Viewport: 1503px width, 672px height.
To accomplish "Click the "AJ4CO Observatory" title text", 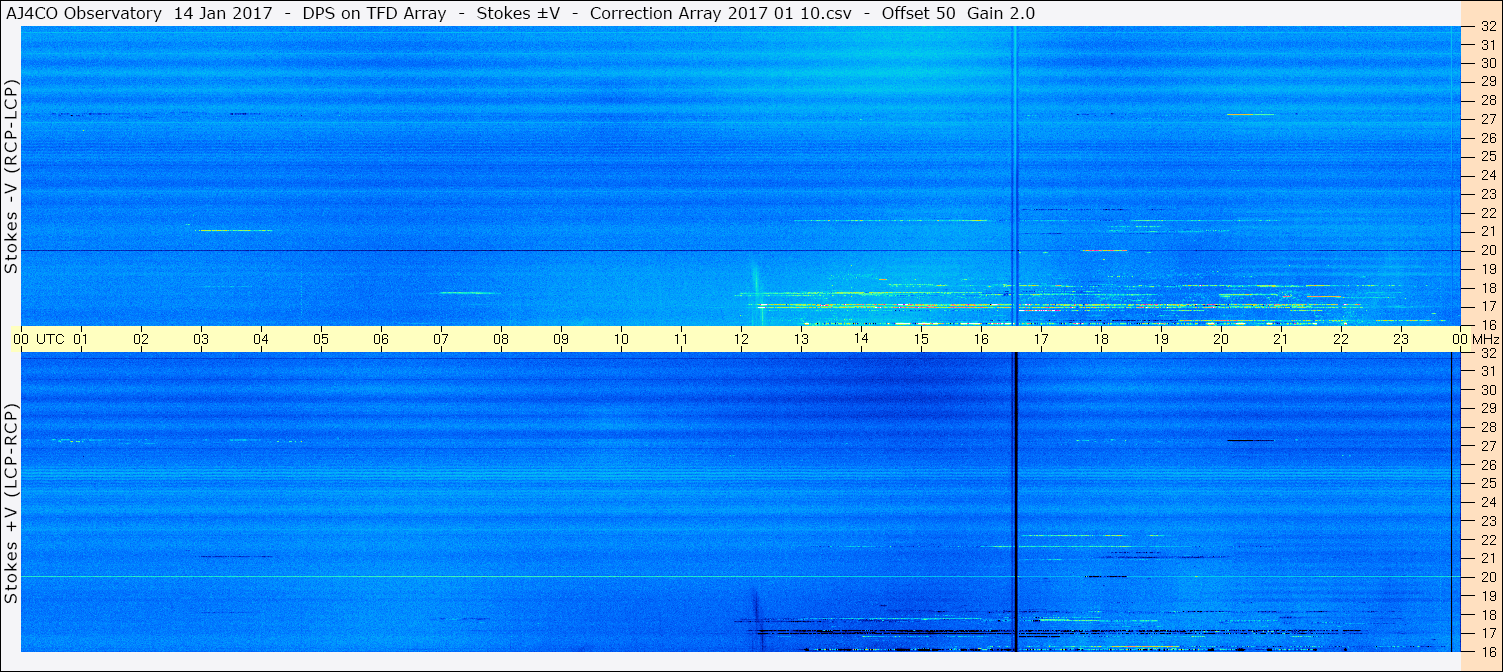I will (84, 14).
